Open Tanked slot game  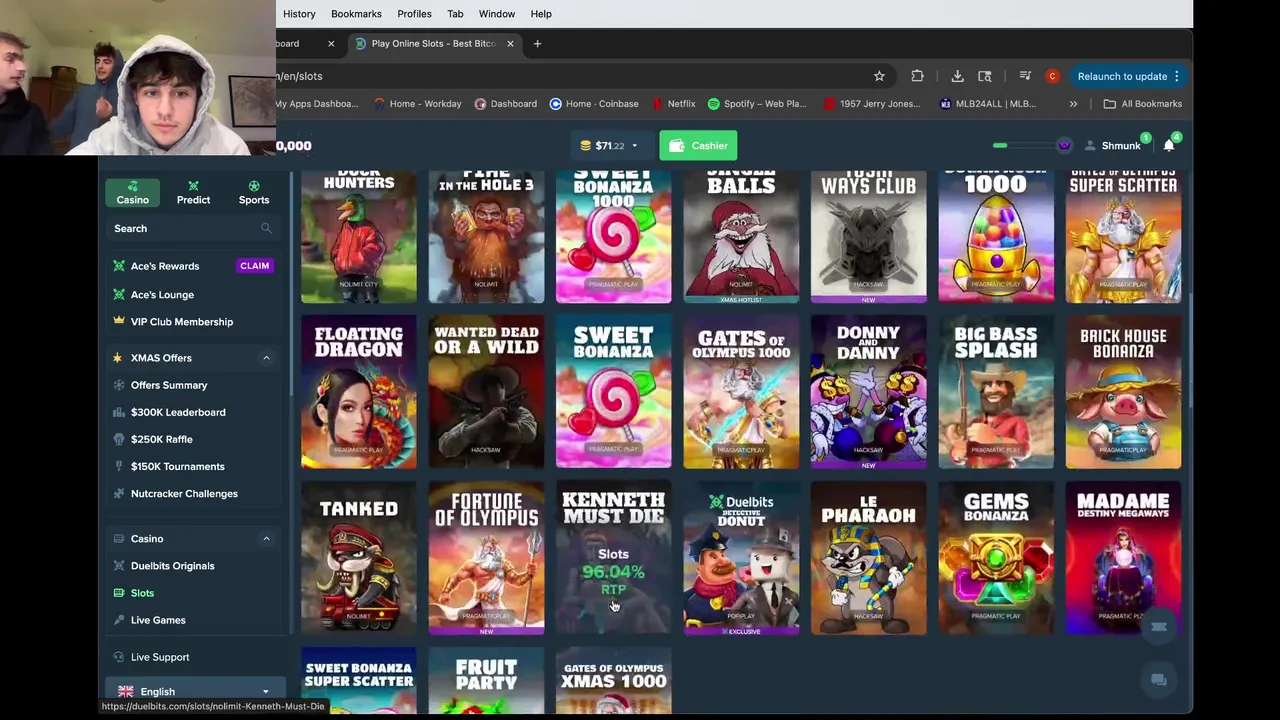(x=358, y=558)
